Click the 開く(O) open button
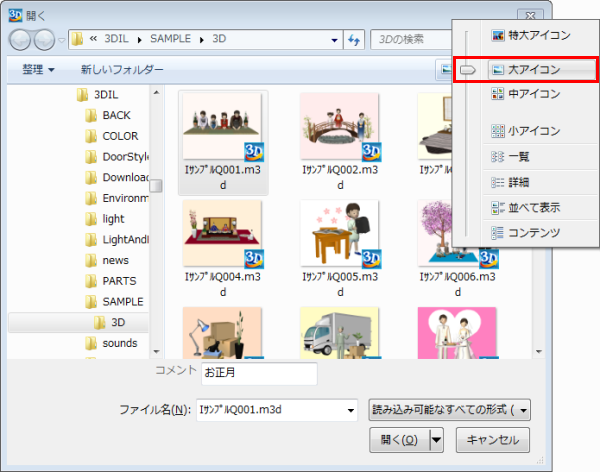The height and width of the screenshot is (472, 600). (399, 440)
